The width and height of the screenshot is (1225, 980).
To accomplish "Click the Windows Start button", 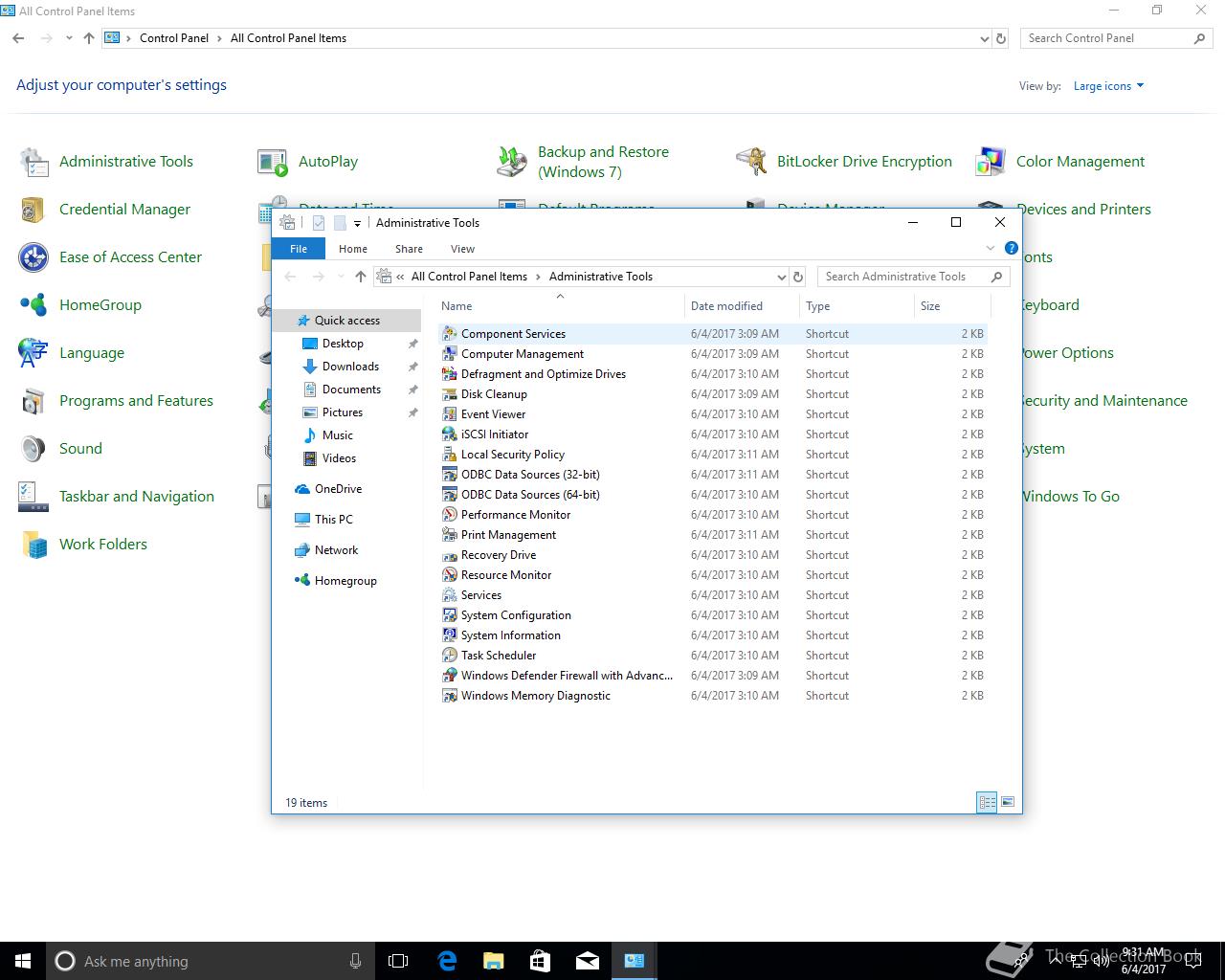I will point(23,961).
